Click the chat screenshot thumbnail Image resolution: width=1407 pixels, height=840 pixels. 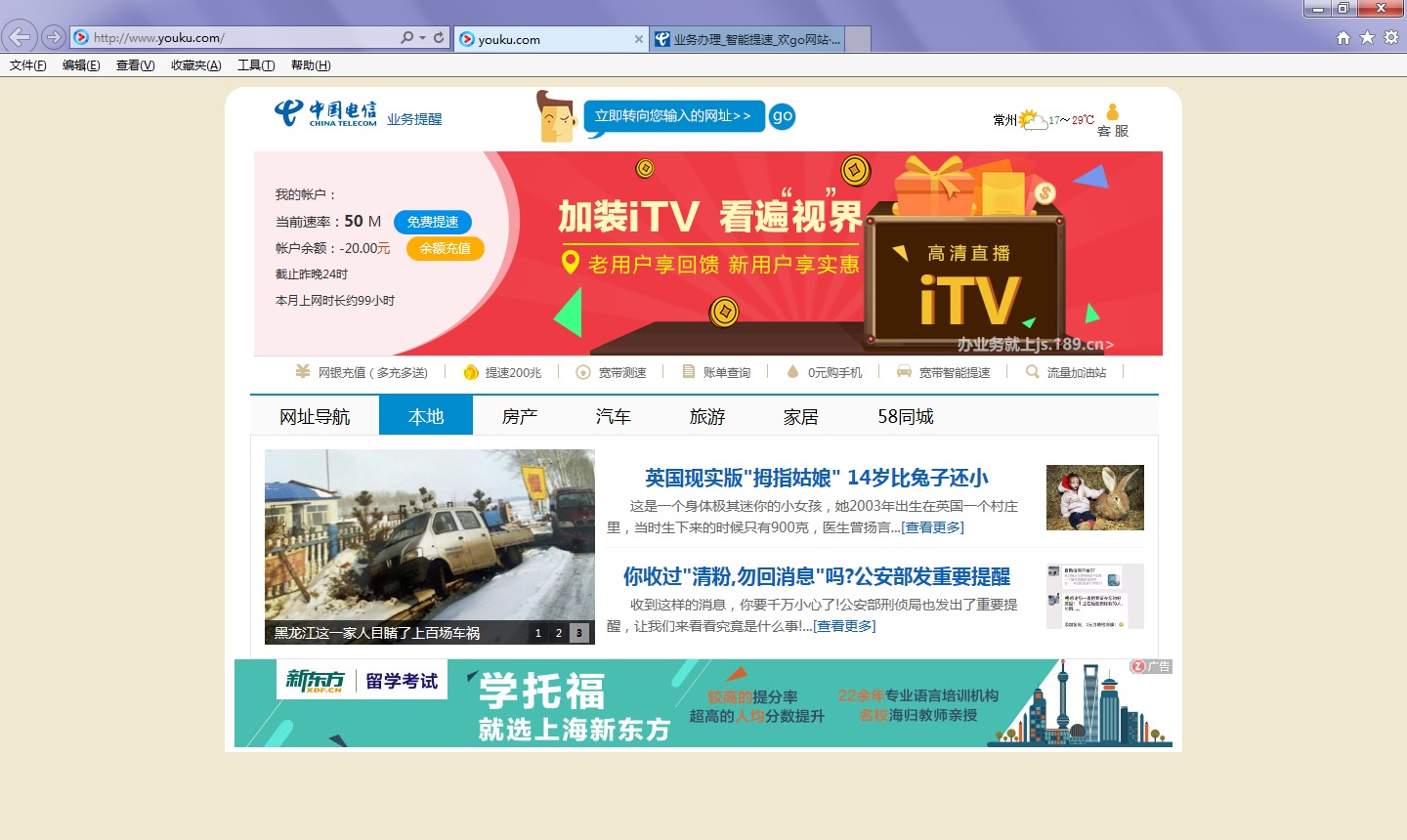(x=1095, y=596)
